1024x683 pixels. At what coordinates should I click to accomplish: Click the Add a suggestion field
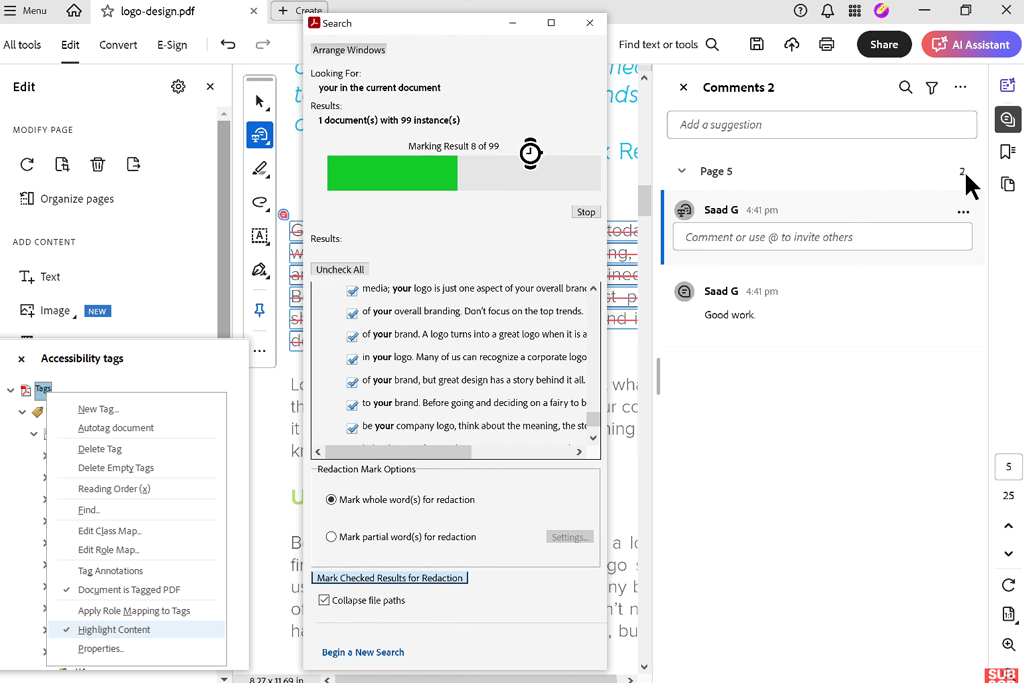point(822,125)
